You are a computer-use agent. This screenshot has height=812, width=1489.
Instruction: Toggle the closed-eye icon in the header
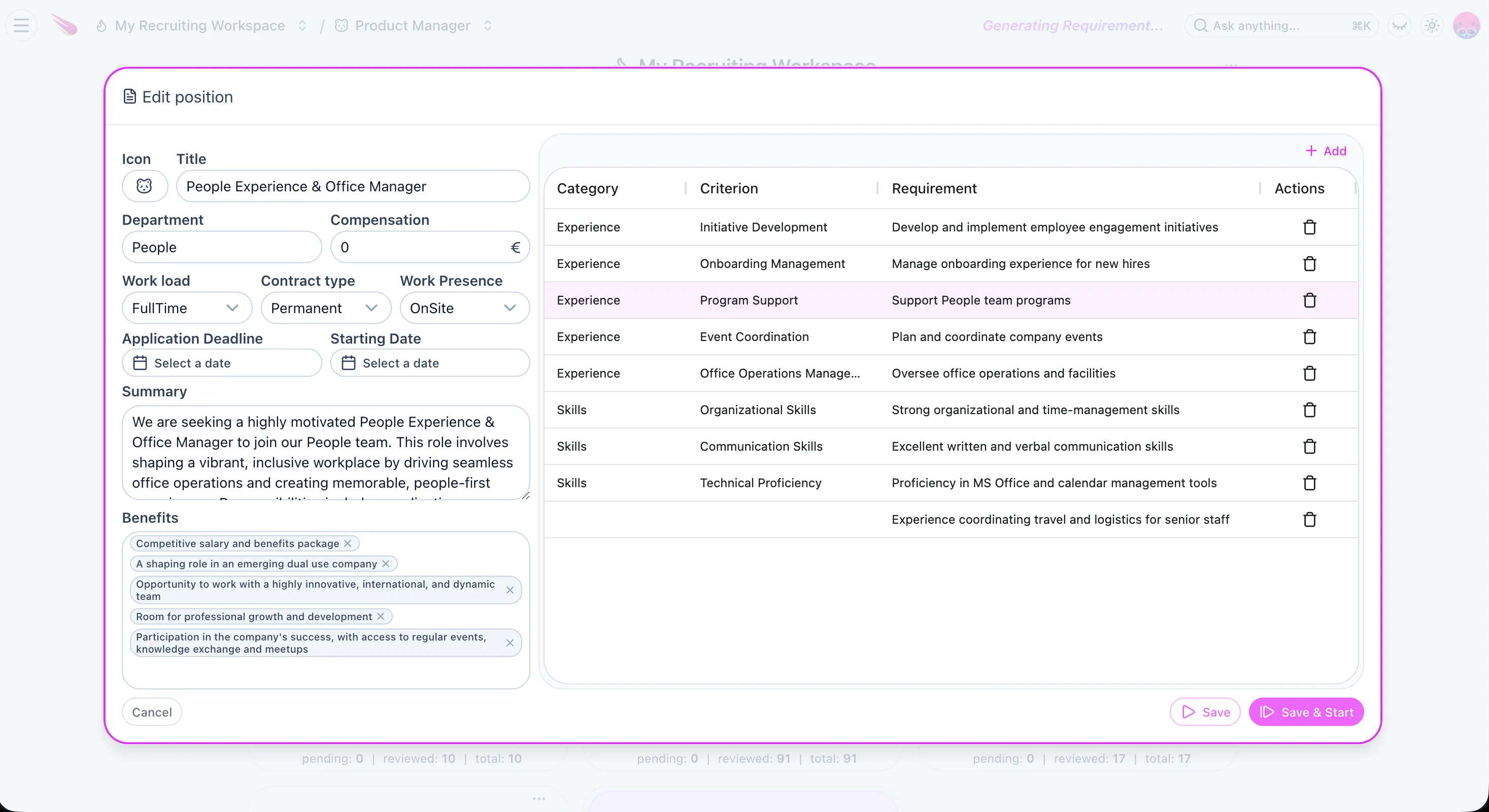click(x=1399, y=25)
